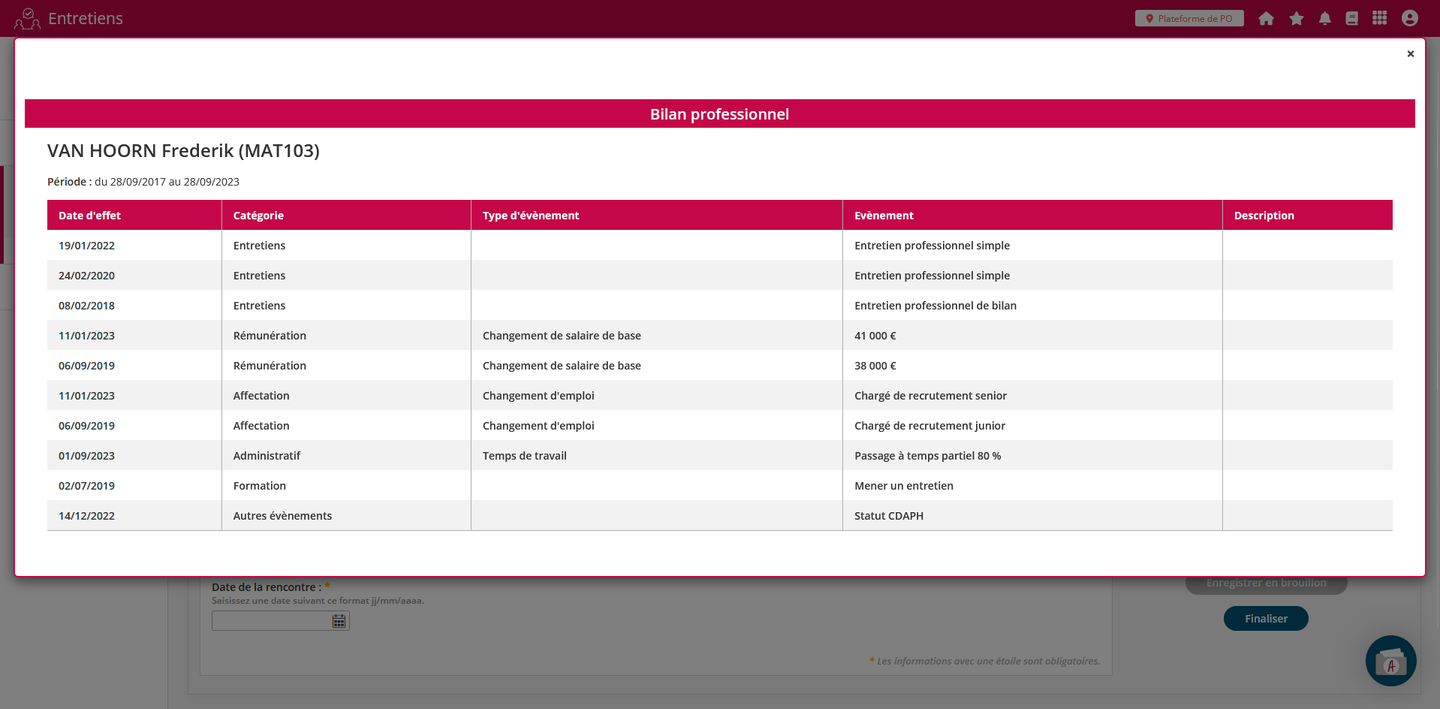The image size is (1440, 709).
Task: Click the Evènement column header
Action: (883, 215)
